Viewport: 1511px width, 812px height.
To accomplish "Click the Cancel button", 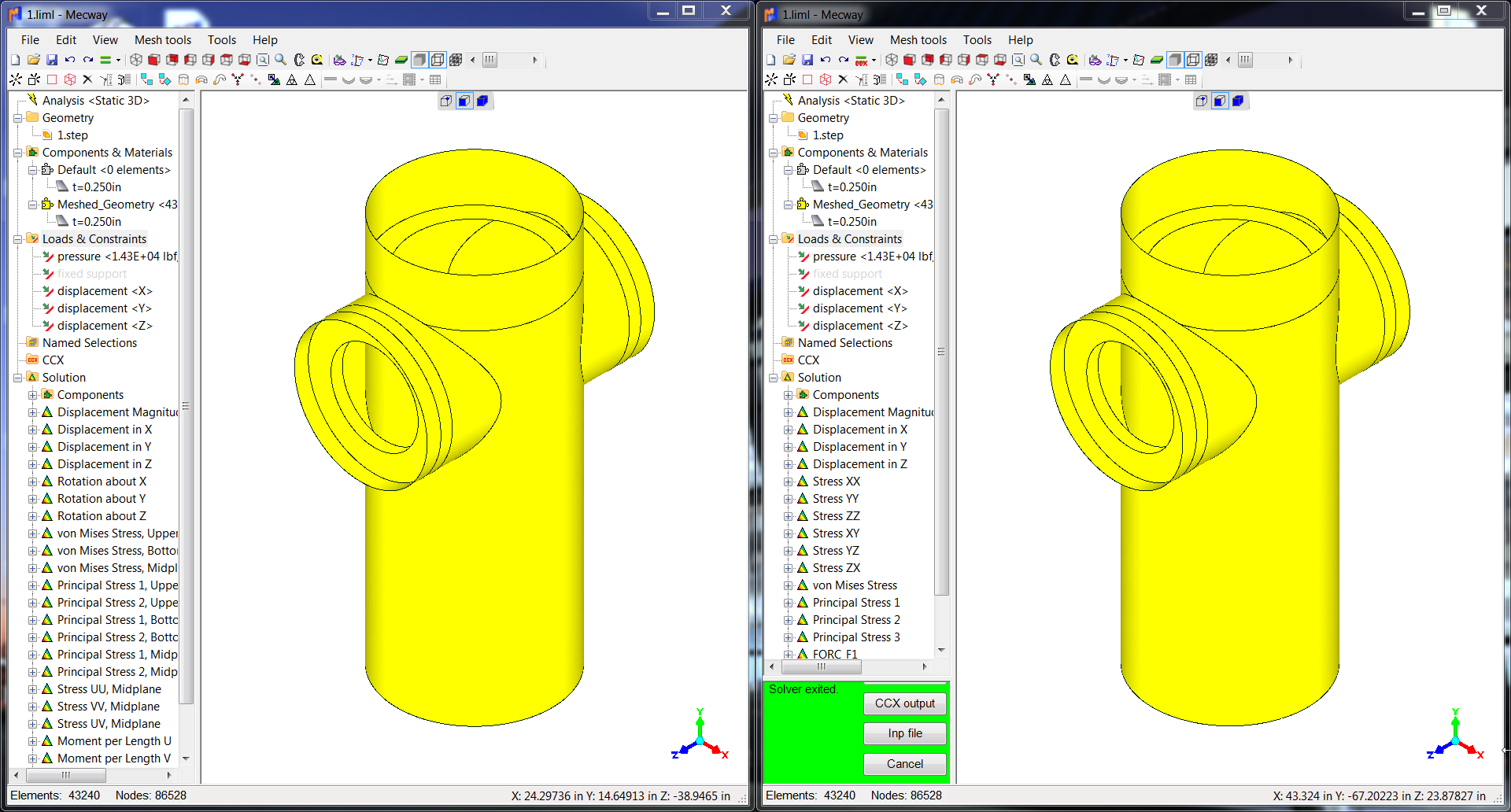I will click(x=905, y=764).
